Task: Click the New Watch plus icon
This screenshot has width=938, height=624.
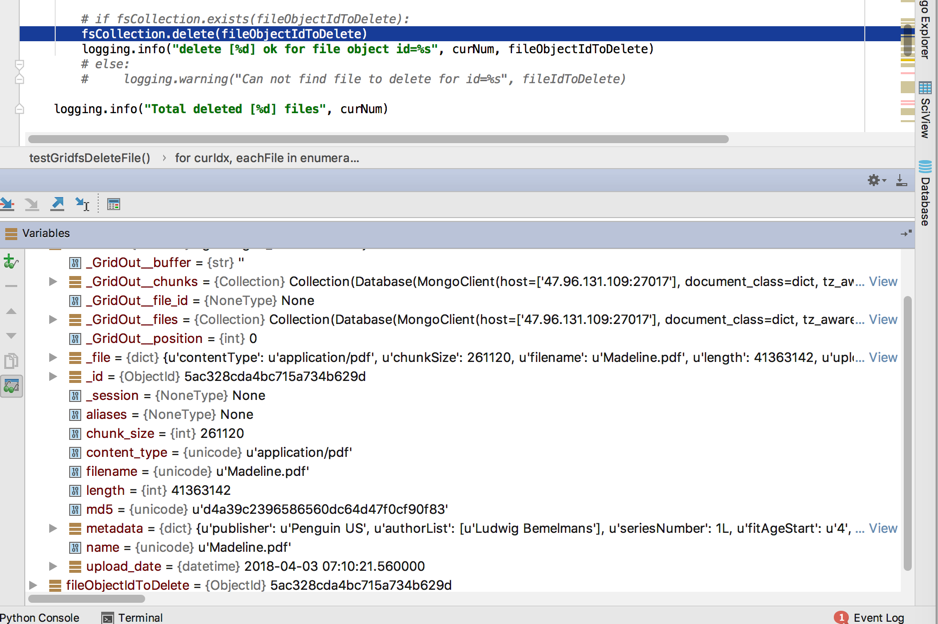Action: [11, 261]
